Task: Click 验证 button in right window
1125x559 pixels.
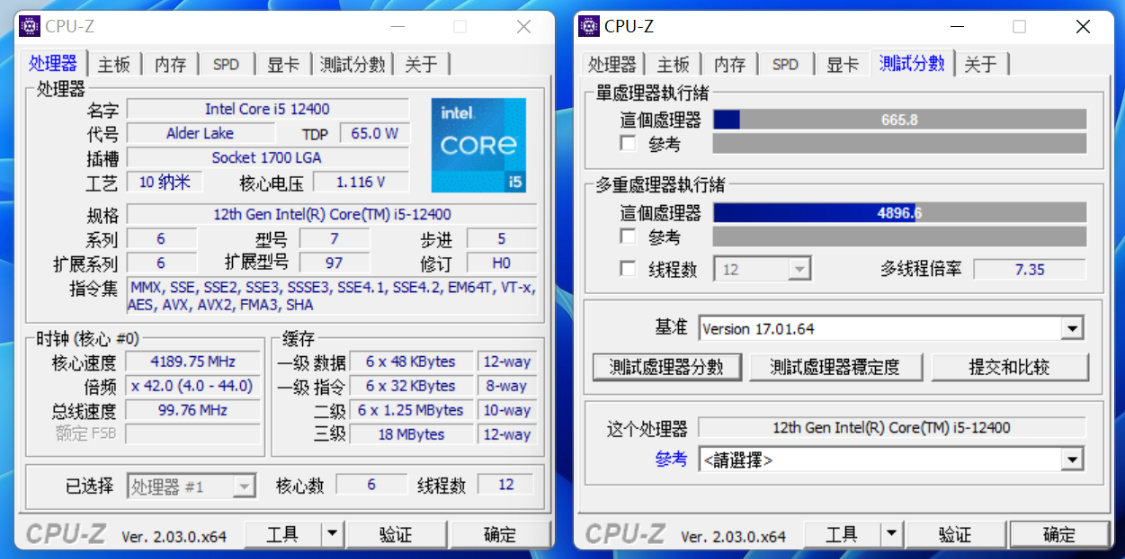Action: [954, 534]
